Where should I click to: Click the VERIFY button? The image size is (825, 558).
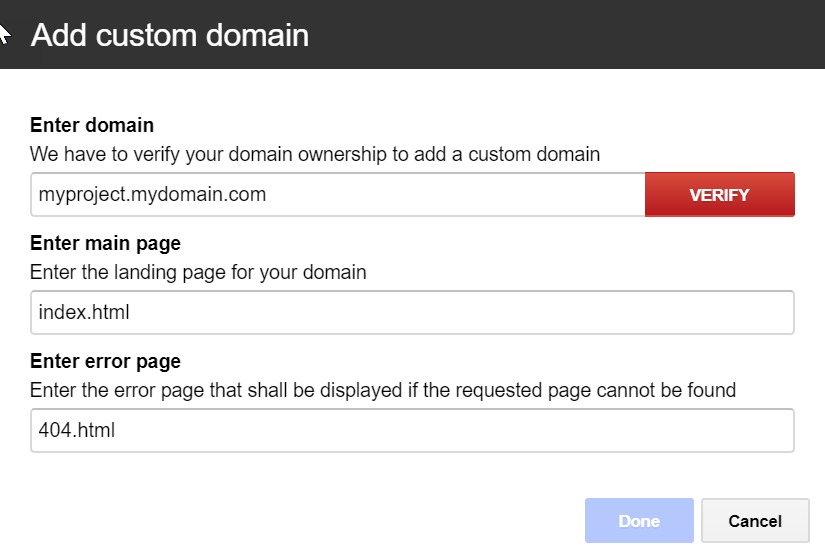coord(719,195)
